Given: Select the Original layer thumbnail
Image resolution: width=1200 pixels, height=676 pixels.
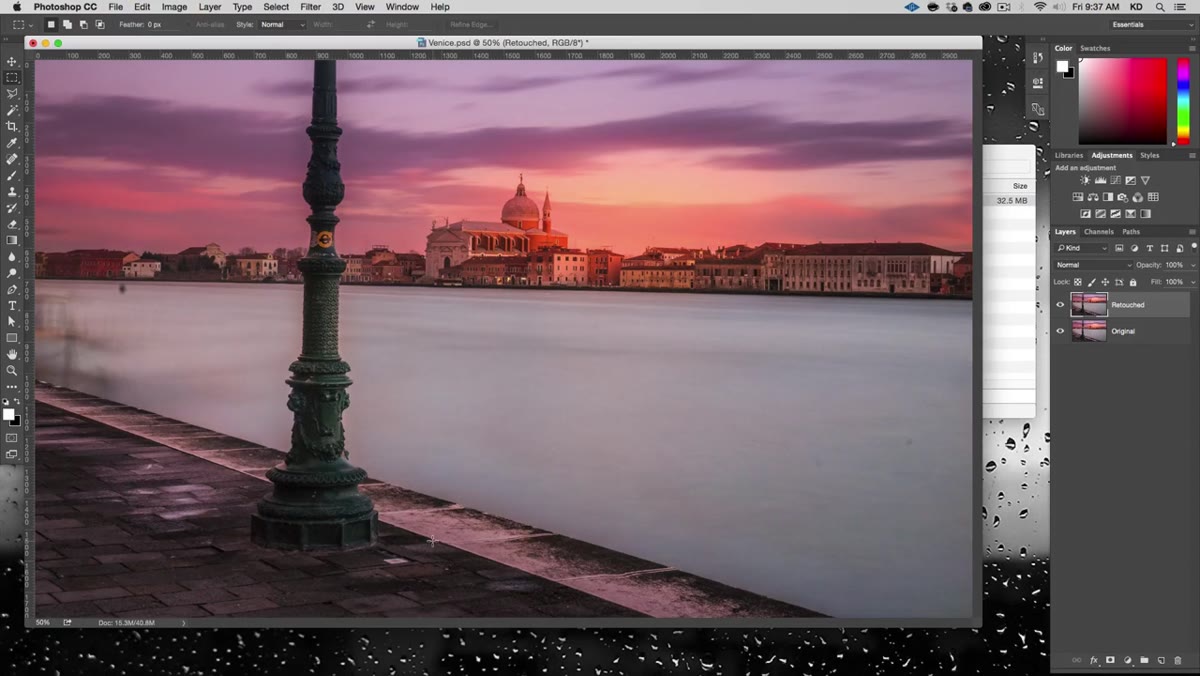Looking at the screenshot, I should (1089, 331).
